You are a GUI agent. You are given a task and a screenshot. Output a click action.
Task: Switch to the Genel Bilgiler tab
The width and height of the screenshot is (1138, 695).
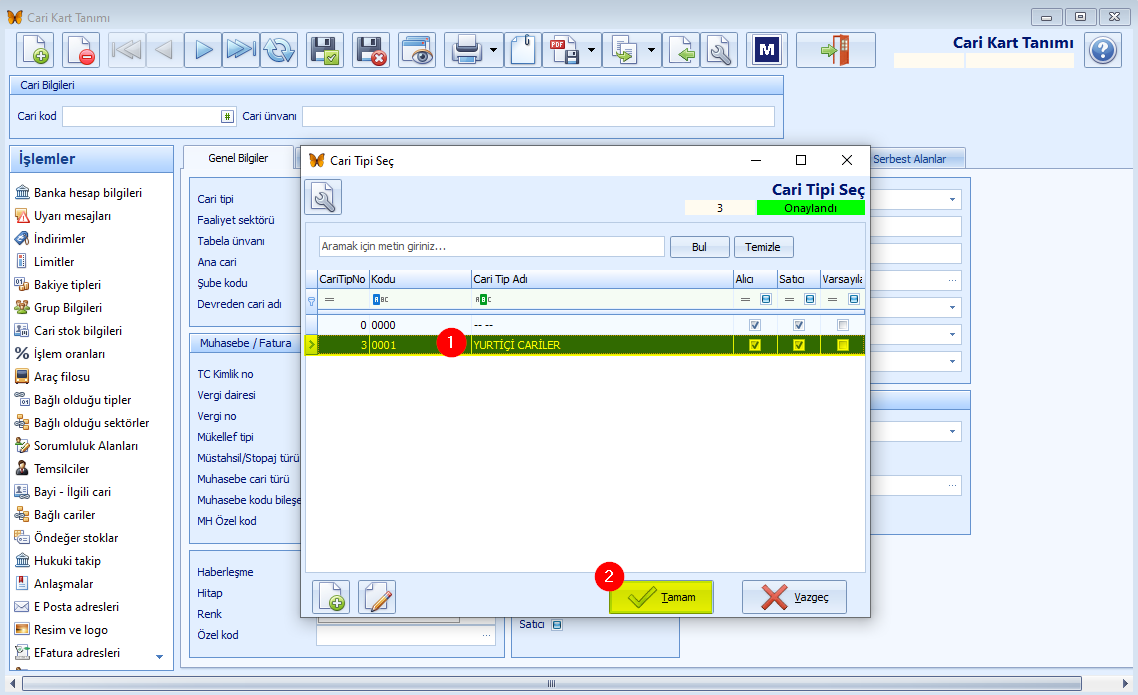(238, 158)
